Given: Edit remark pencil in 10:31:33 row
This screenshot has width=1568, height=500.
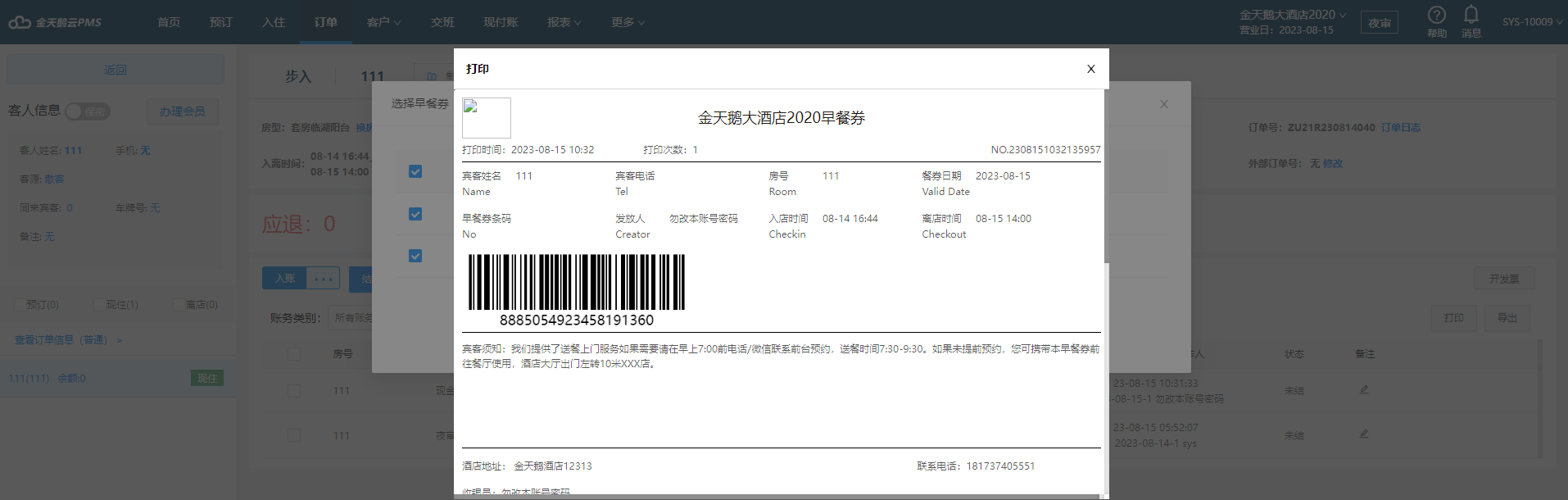Looking at the screenshot, I should click(1364, 389).
